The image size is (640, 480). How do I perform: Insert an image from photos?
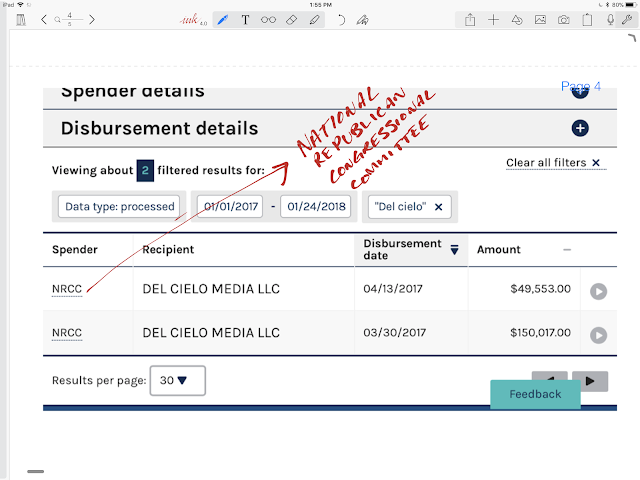tap(540, 20)
